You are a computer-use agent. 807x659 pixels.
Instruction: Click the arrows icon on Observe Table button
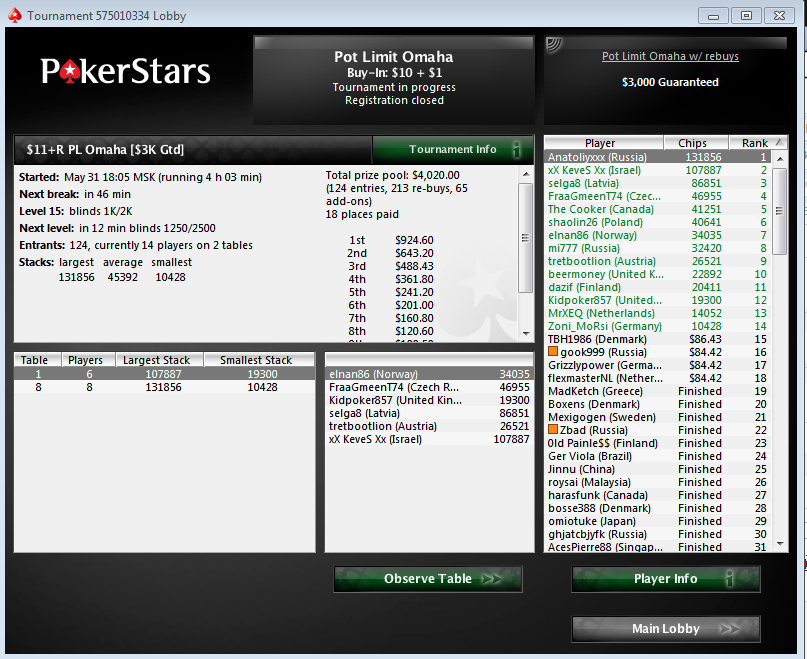pyautogui.click(x=491, y=579)
